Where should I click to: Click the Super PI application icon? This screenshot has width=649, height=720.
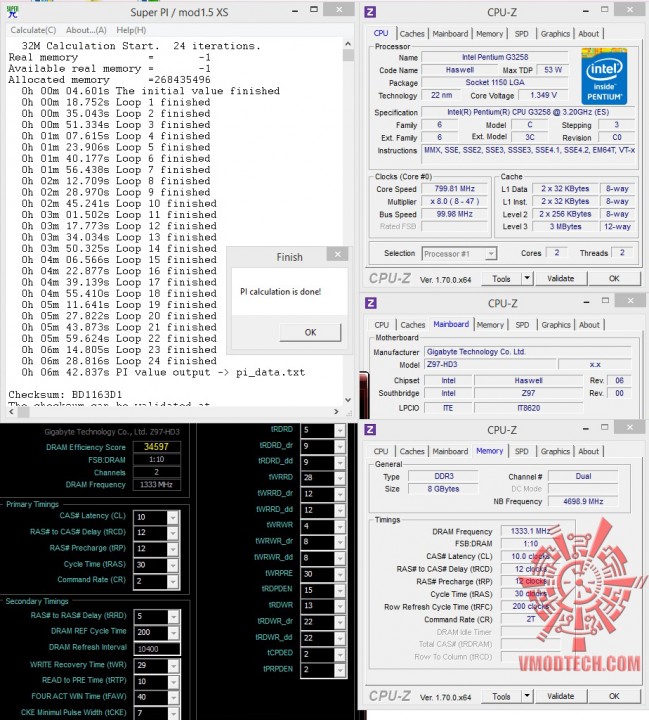(12, 12)
